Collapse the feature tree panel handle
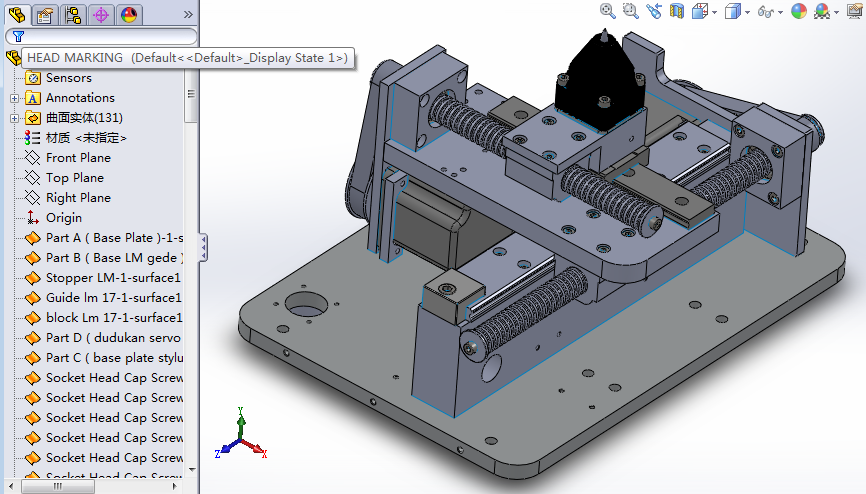Image resolution: width=866 pixels, height=494 pixels. tap(203, 248)
